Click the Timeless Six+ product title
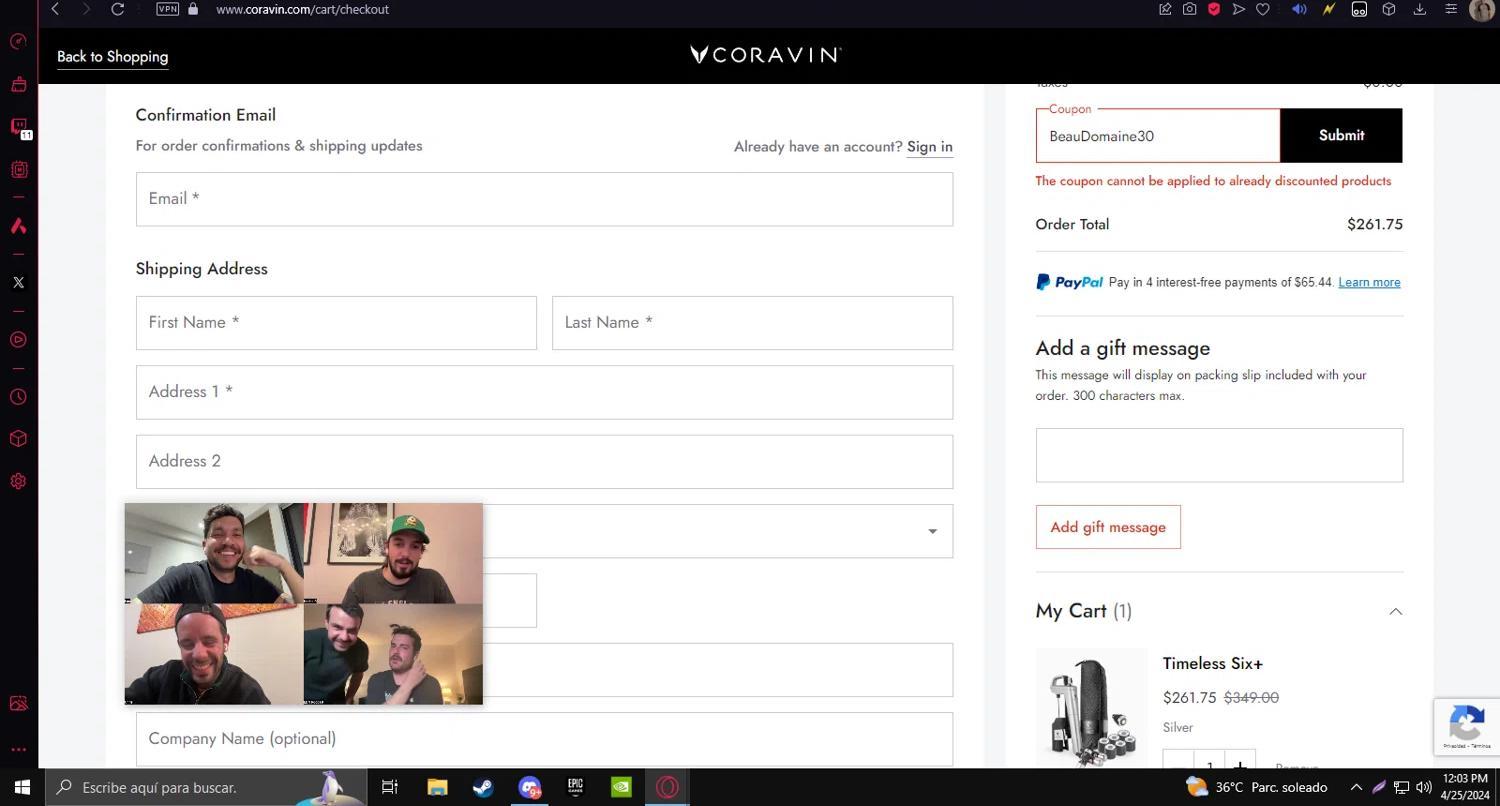This screenshot has height=806, width=1500. (x=1212, y=663)
